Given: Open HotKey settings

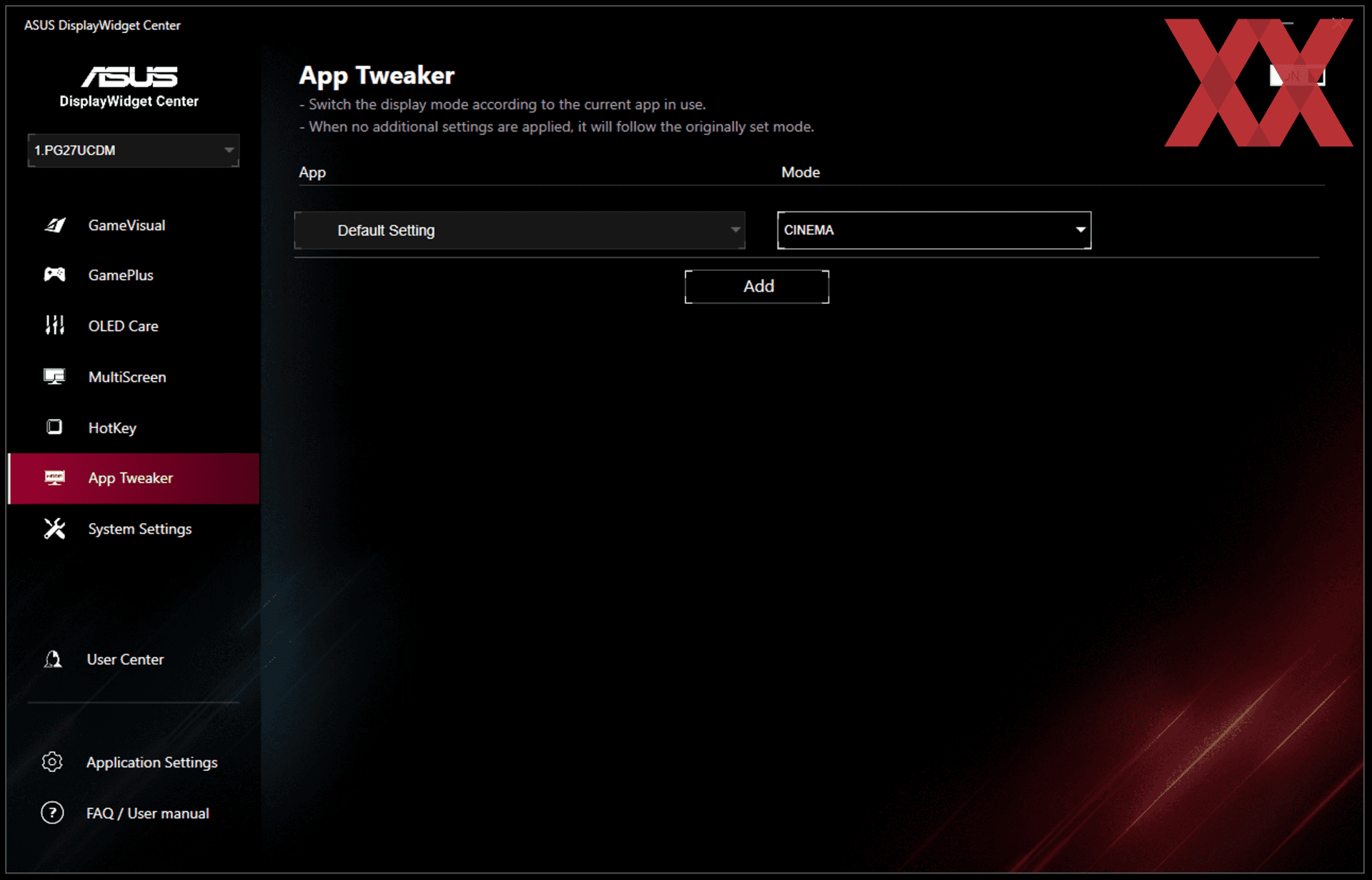Looking at the screenshot, I should [112, 427].
